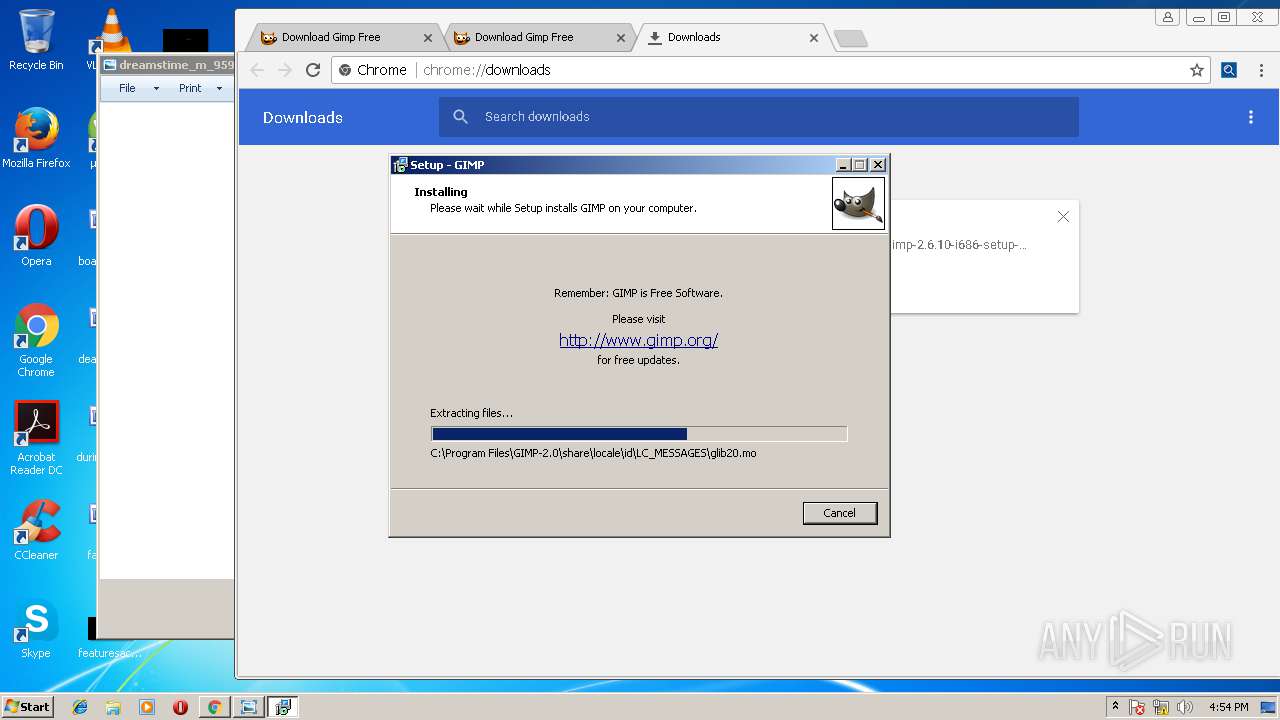This screenshot has width=1280, height=720.
Task: Click the volume speaker tray icon
Action: click(x=1185, y=707)
